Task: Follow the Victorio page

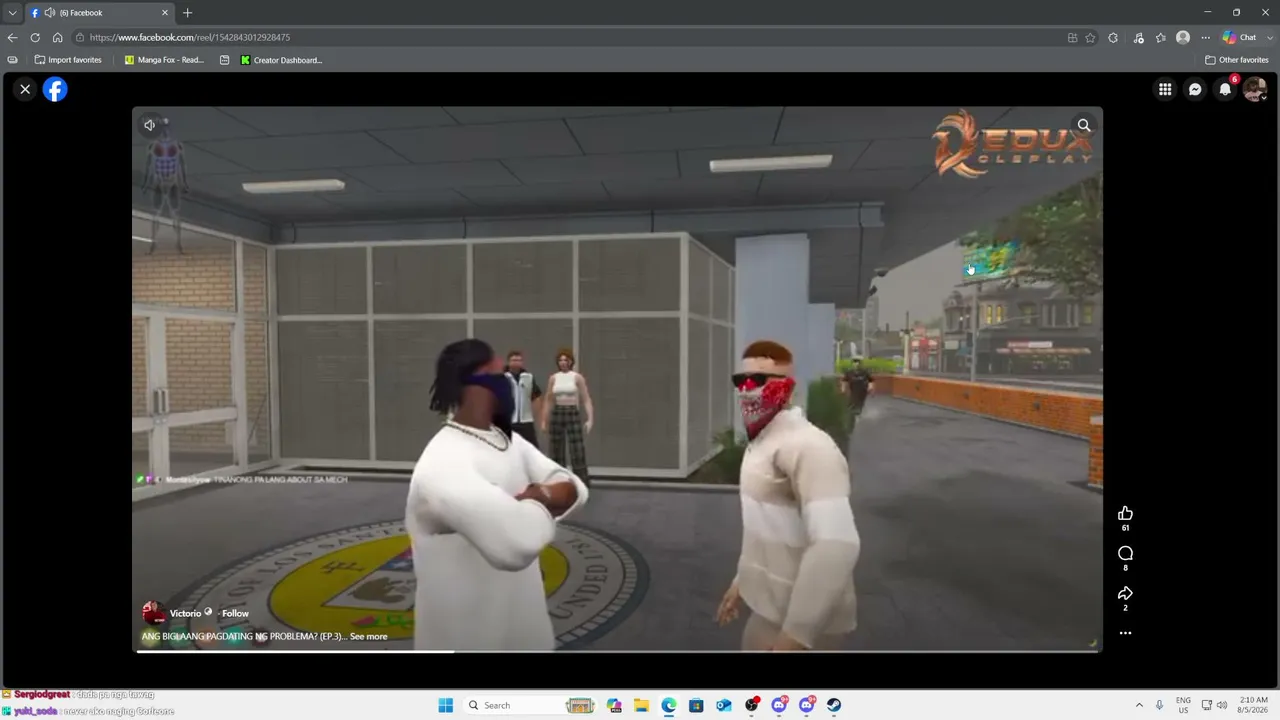Action: coord(235,613)
